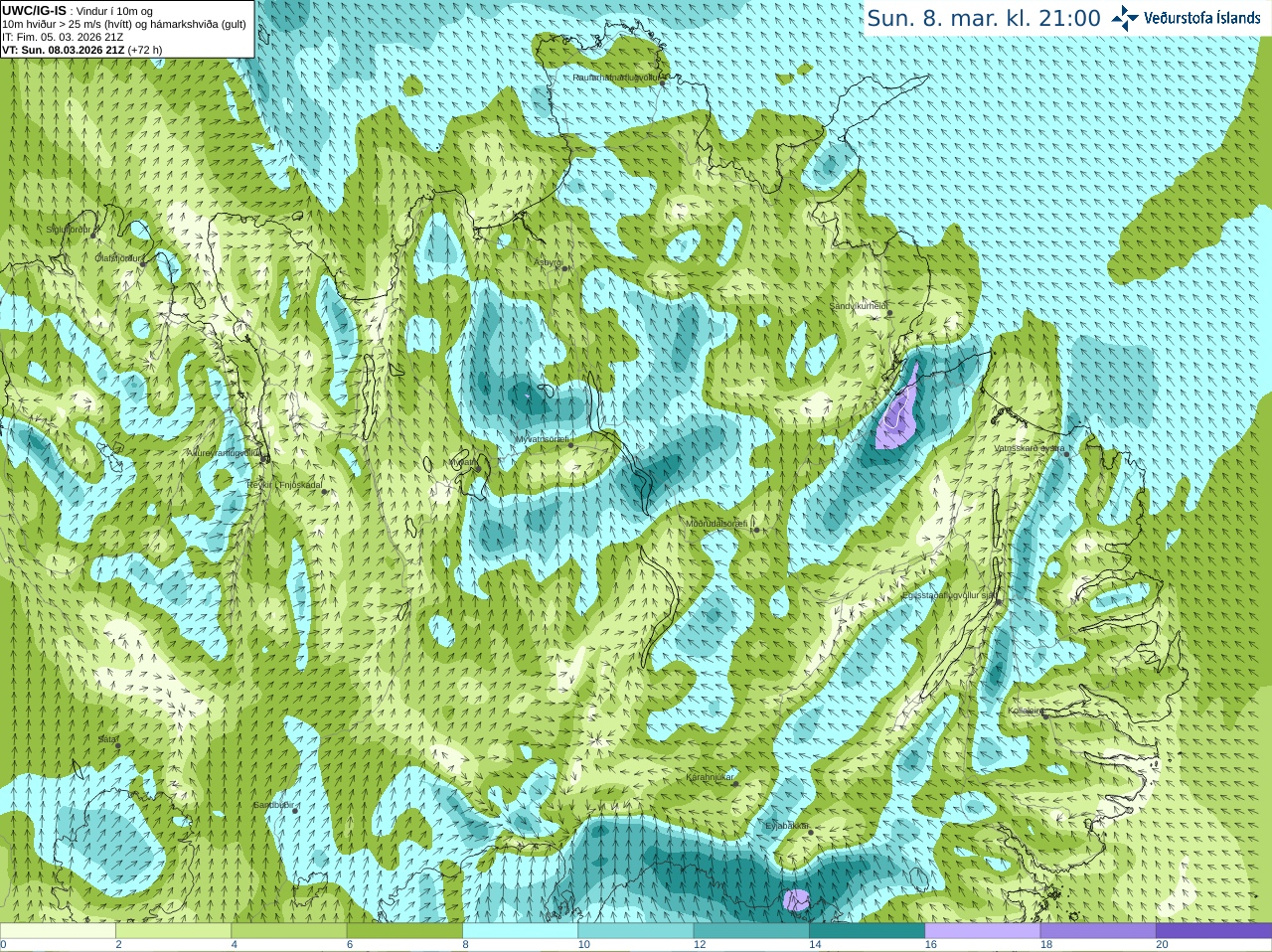
Task: Click the Raufarhafnarflugvöllur station label
Action: tap(615, 77)
